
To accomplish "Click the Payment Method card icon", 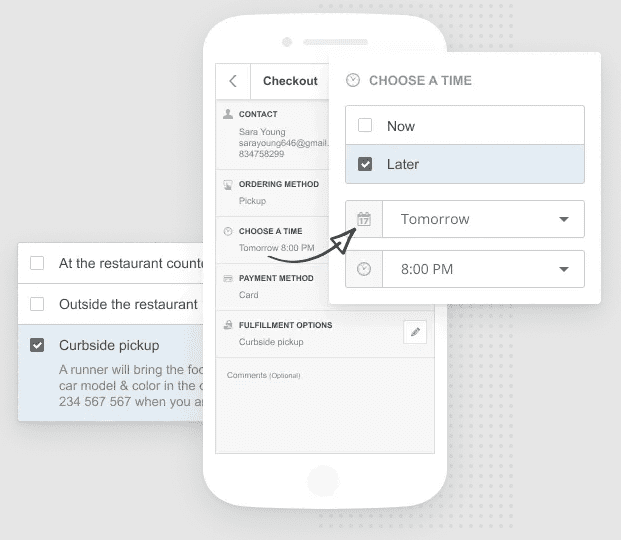I will tap(228, 279).
